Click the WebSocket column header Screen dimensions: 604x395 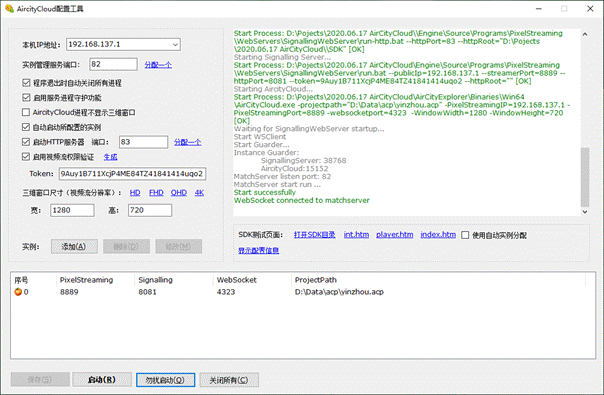(x=253, y=280)
